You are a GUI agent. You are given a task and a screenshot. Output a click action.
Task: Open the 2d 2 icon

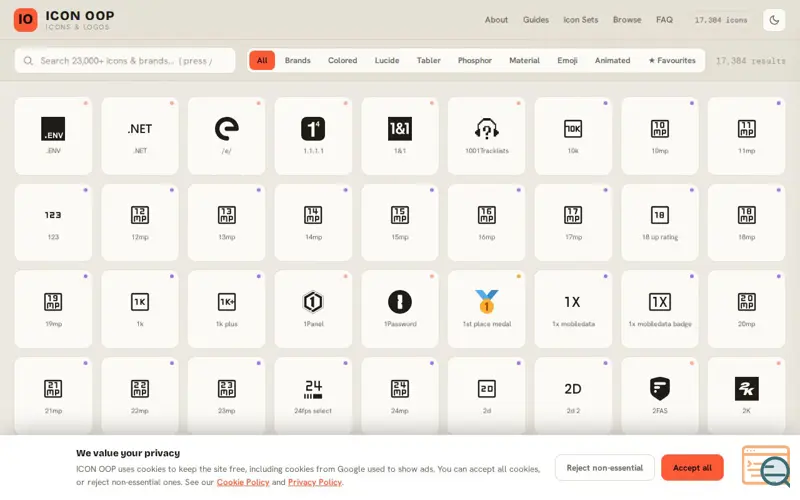pyautogui.click(x=573, y=396)
